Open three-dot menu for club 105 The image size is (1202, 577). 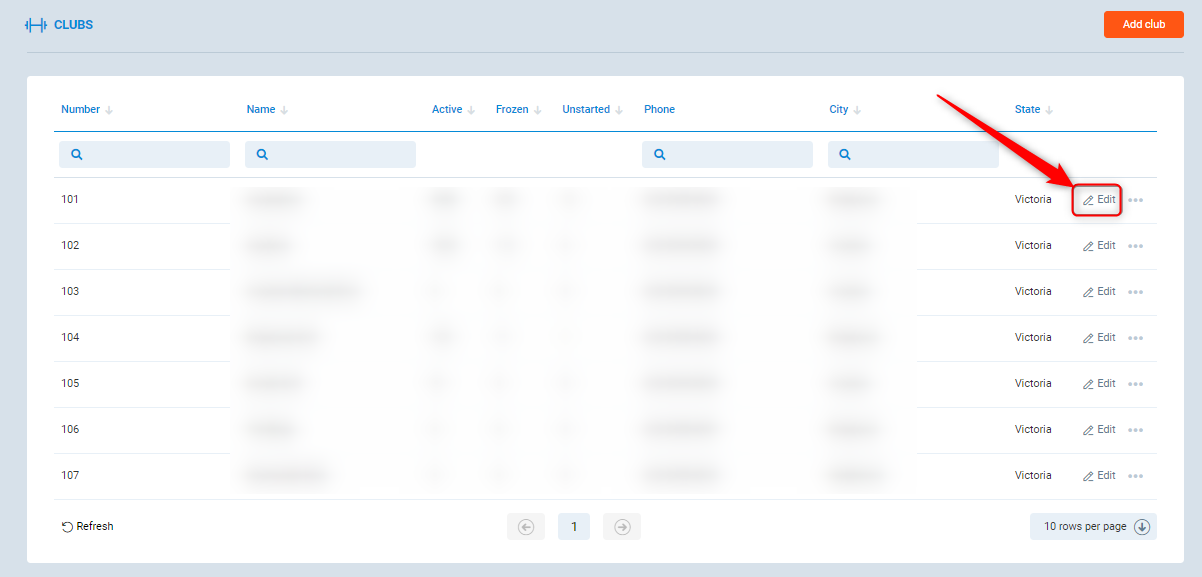(1135, 384)
